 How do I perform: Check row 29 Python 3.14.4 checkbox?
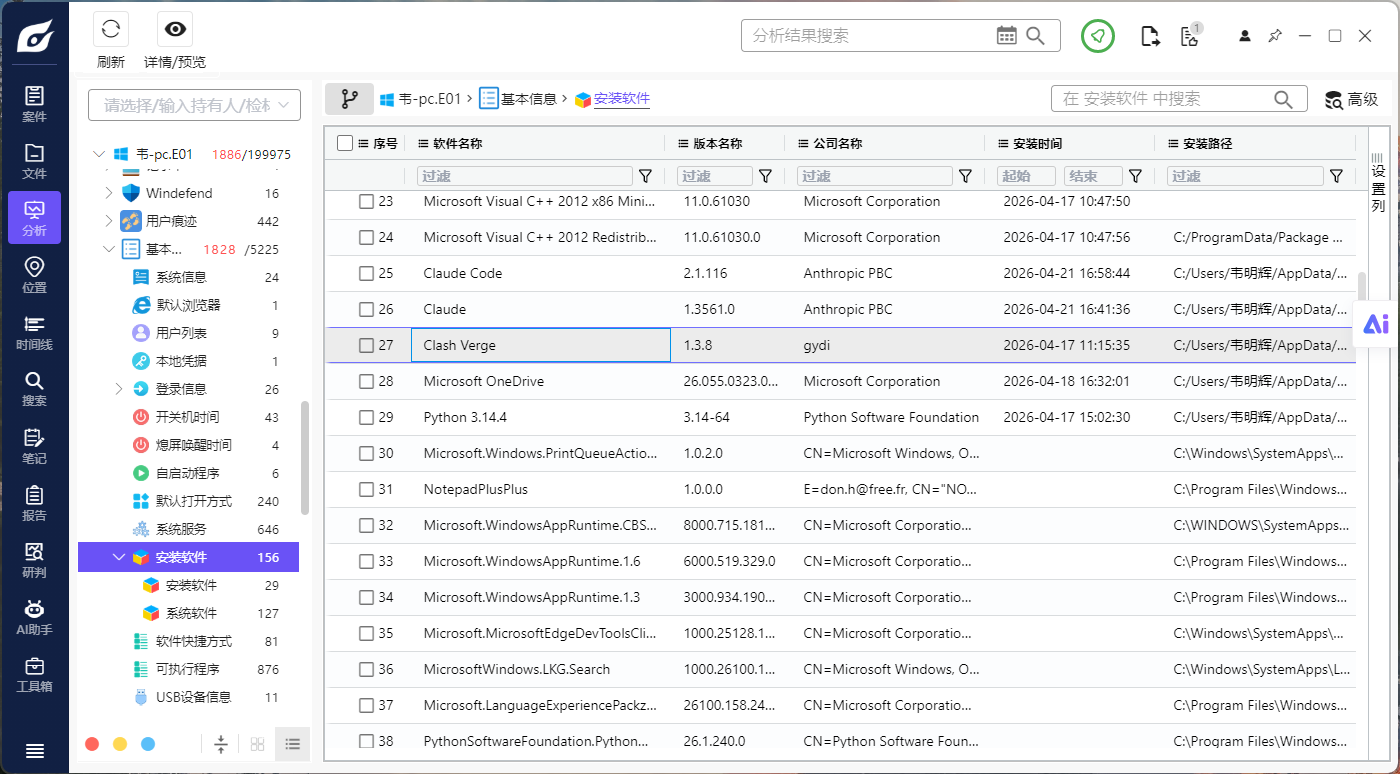pos(366,417)
